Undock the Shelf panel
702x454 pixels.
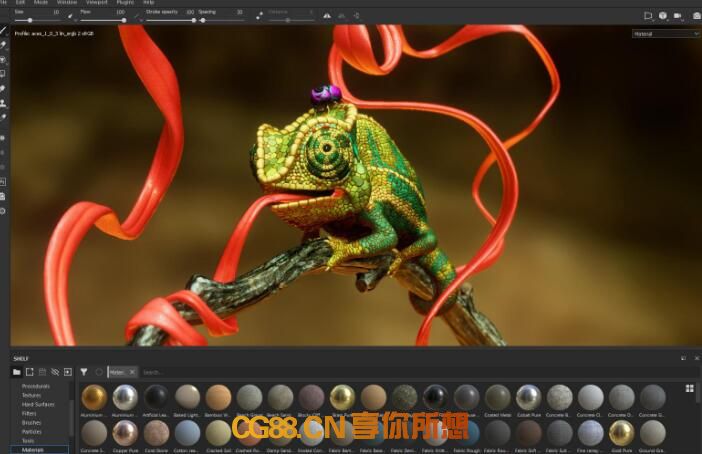click(x=683, y=358)
